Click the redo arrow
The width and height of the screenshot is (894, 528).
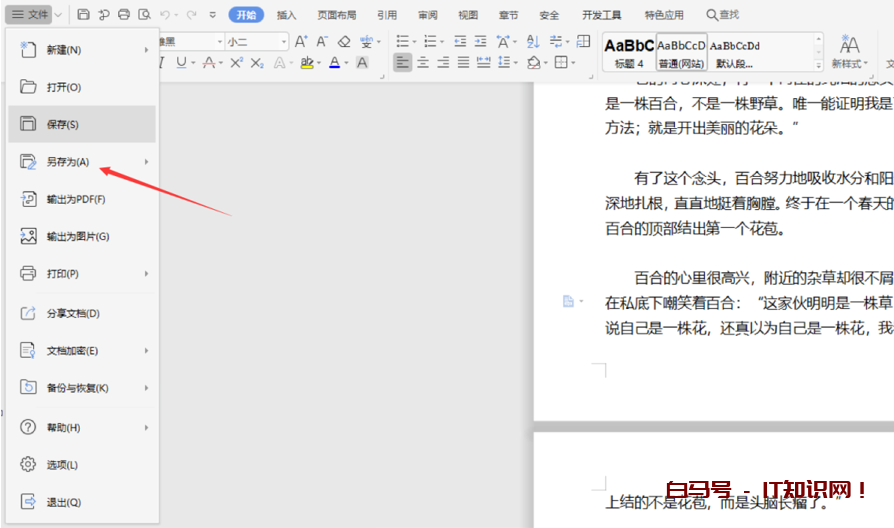coord(192,15)
